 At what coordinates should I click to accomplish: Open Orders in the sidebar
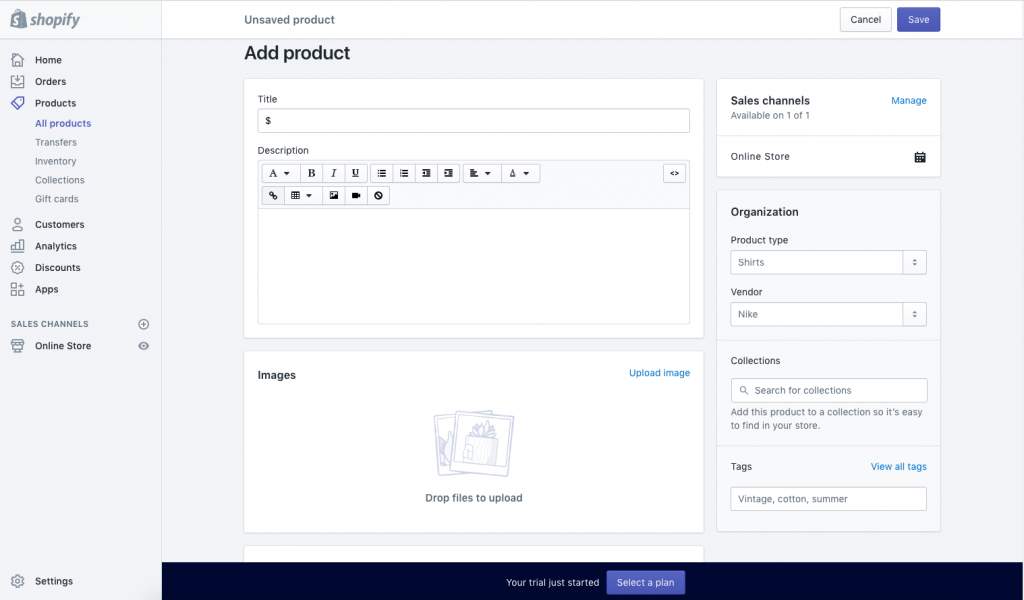[x=50, y=82]
